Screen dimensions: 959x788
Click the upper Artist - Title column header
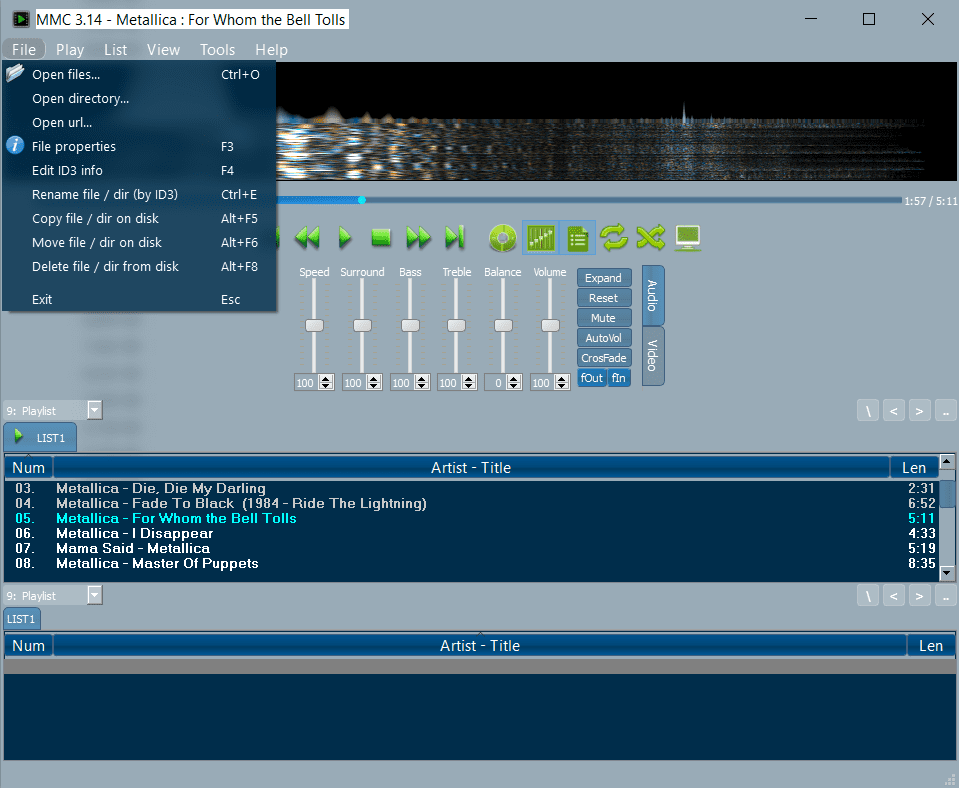(x=471, y=468)
